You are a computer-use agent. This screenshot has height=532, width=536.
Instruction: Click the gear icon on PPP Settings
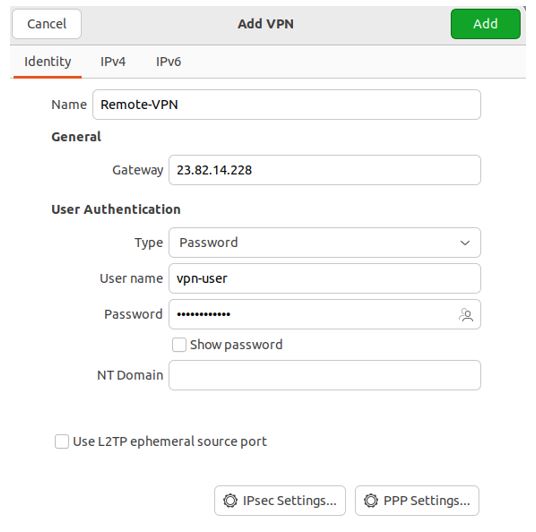point(371,501)
